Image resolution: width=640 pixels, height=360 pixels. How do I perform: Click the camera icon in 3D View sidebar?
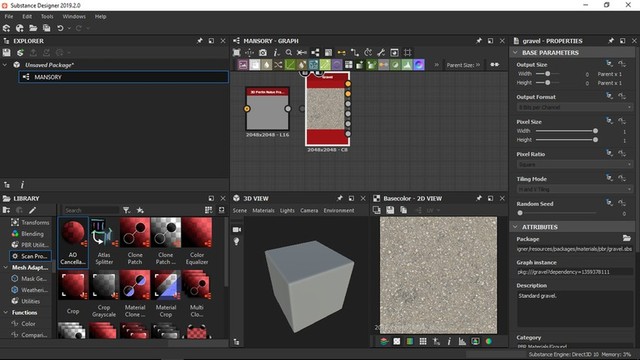[x=237, y=230]
